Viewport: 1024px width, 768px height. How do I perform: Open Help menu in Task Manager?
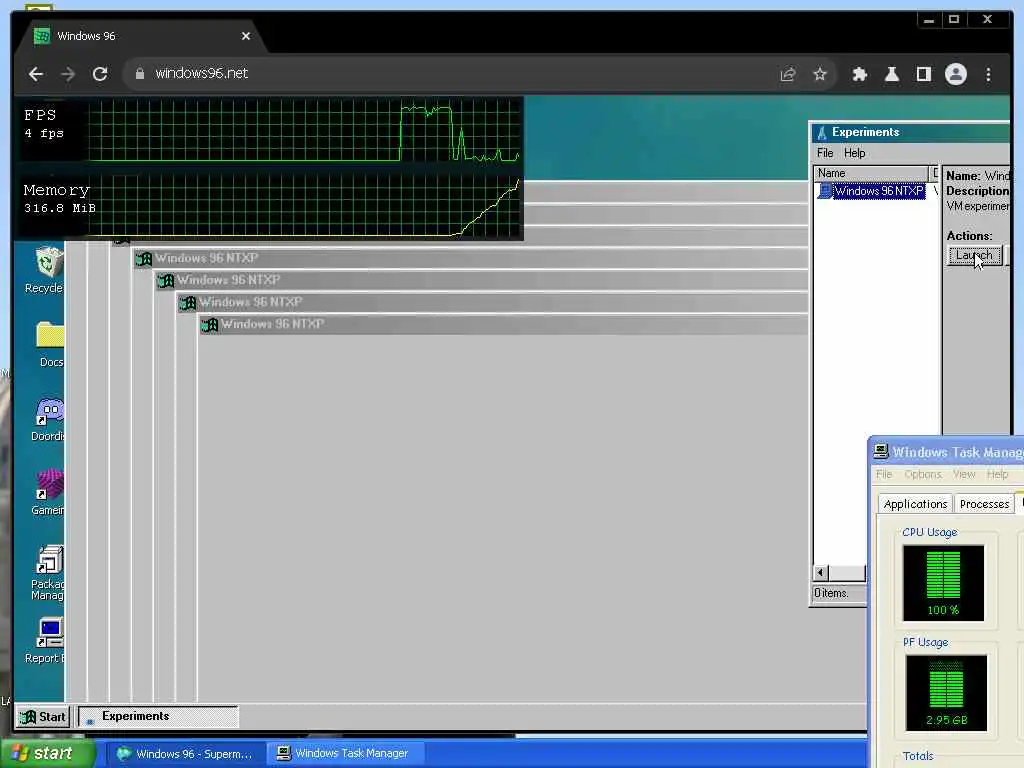tap(997, 474)
